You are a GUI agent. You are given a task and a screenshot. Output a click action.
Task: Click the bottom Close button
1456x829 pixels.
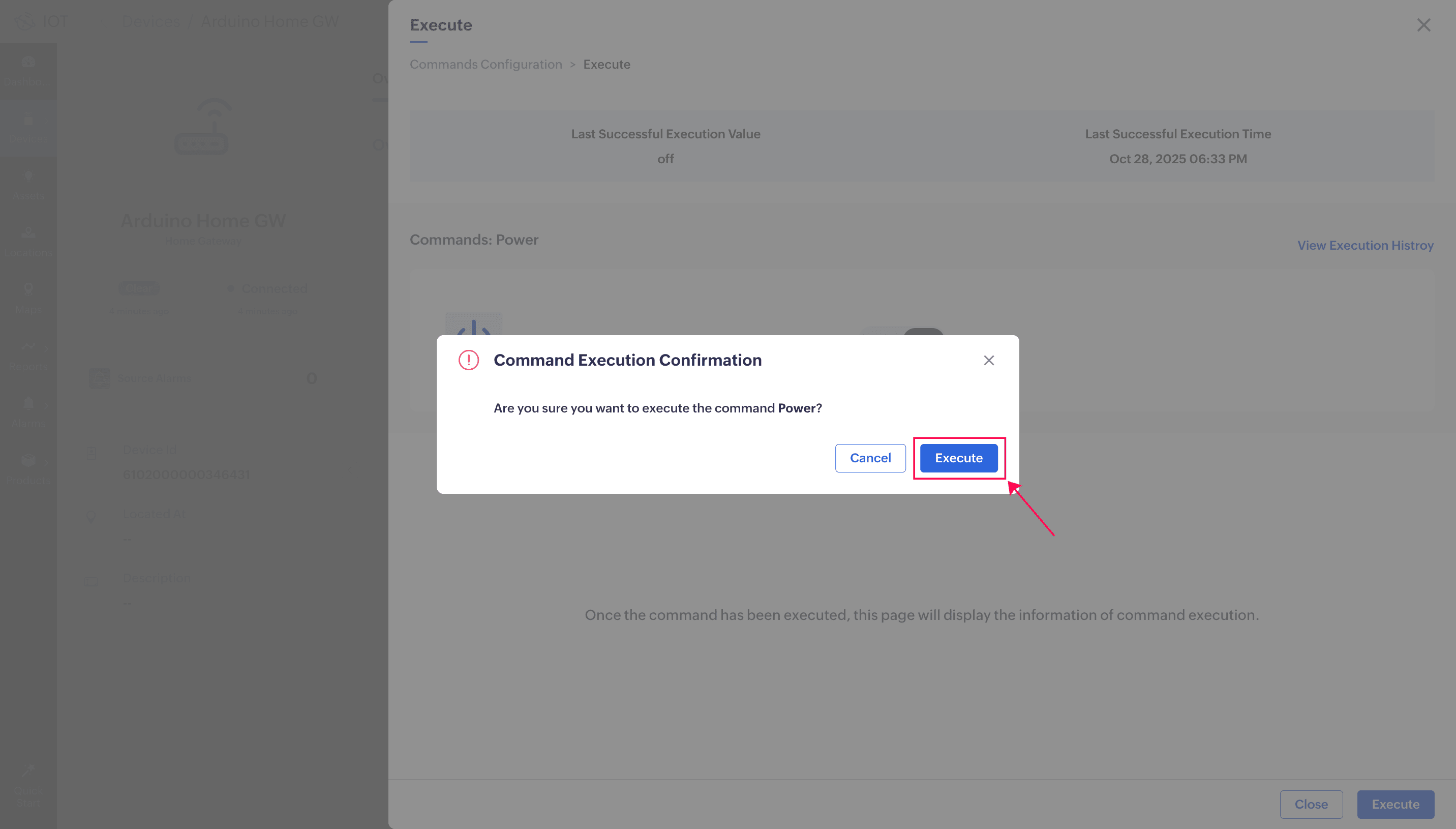[1310, 804]
